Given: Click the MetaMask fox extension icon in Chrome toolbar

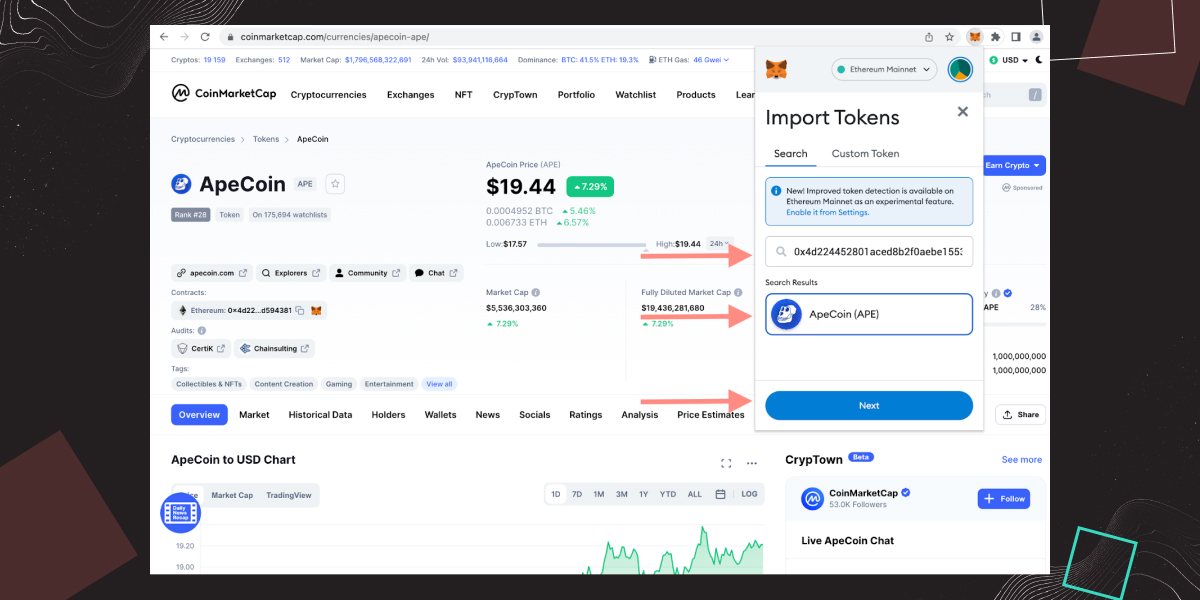Looking at the screenshot, I should [975, 37].
